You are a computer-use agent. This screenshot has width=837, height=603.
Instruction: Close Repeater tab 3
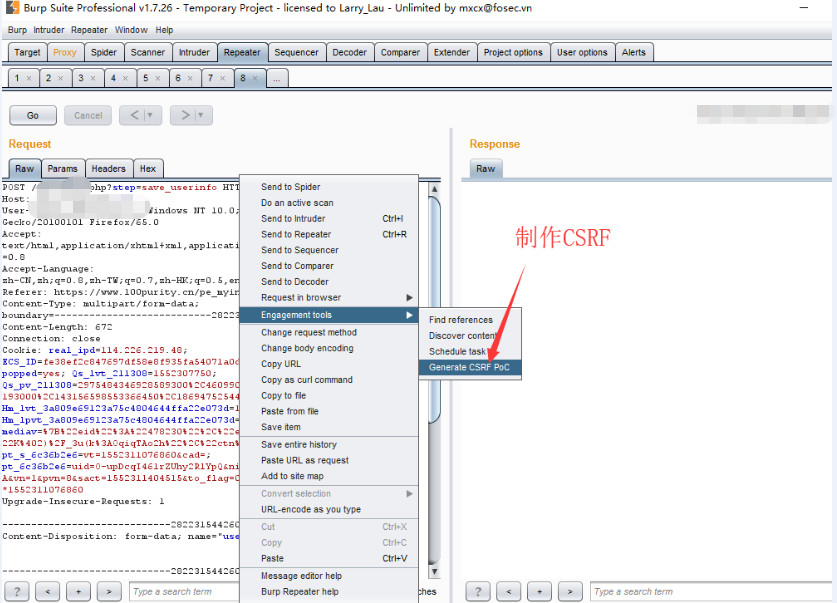coord(93,78)
